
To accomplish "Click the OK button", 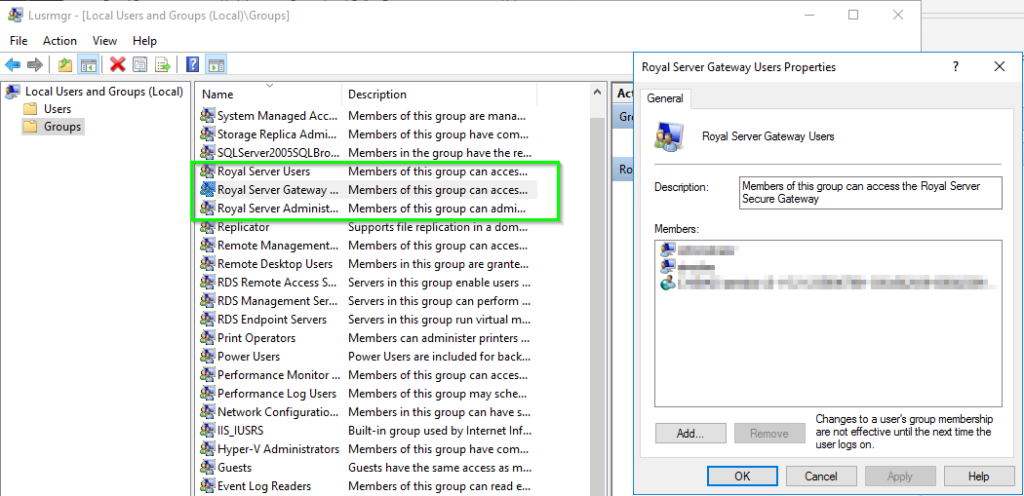I will (742, 476).
